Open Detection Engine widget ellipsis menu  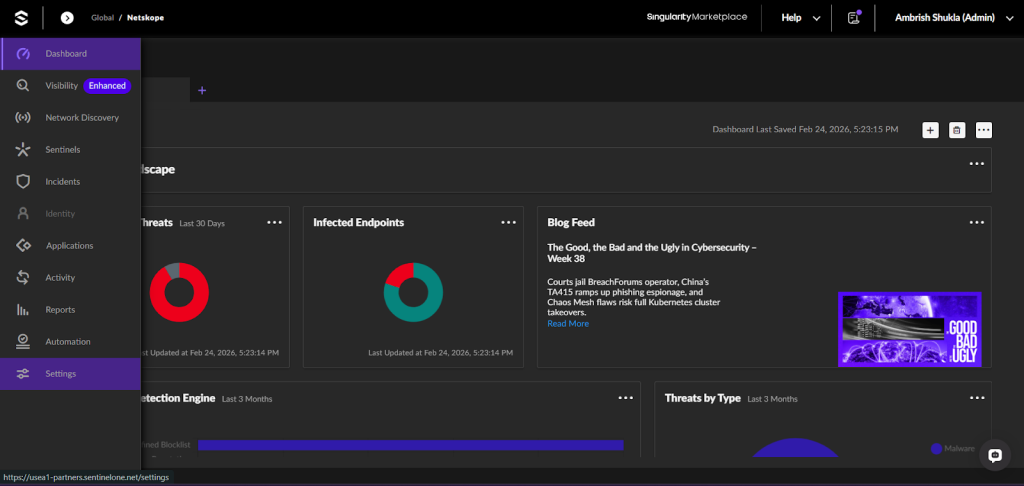click(x=626, y=398)
